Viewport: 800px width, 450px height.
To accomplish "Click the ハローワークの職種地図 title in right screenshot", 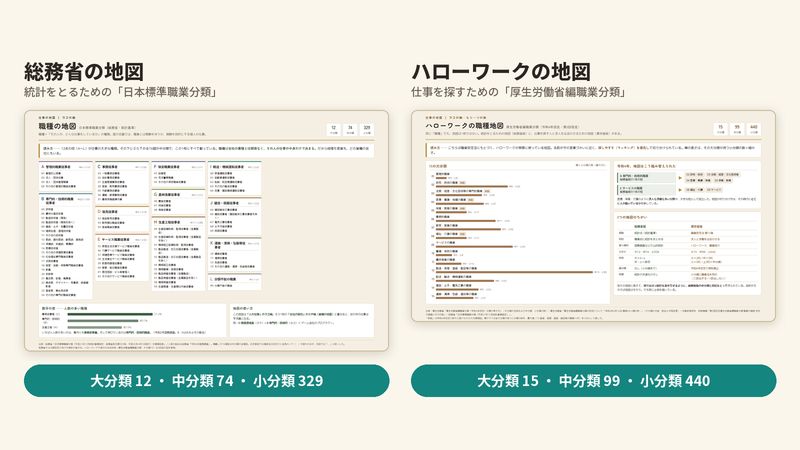I will click(464, 126).
